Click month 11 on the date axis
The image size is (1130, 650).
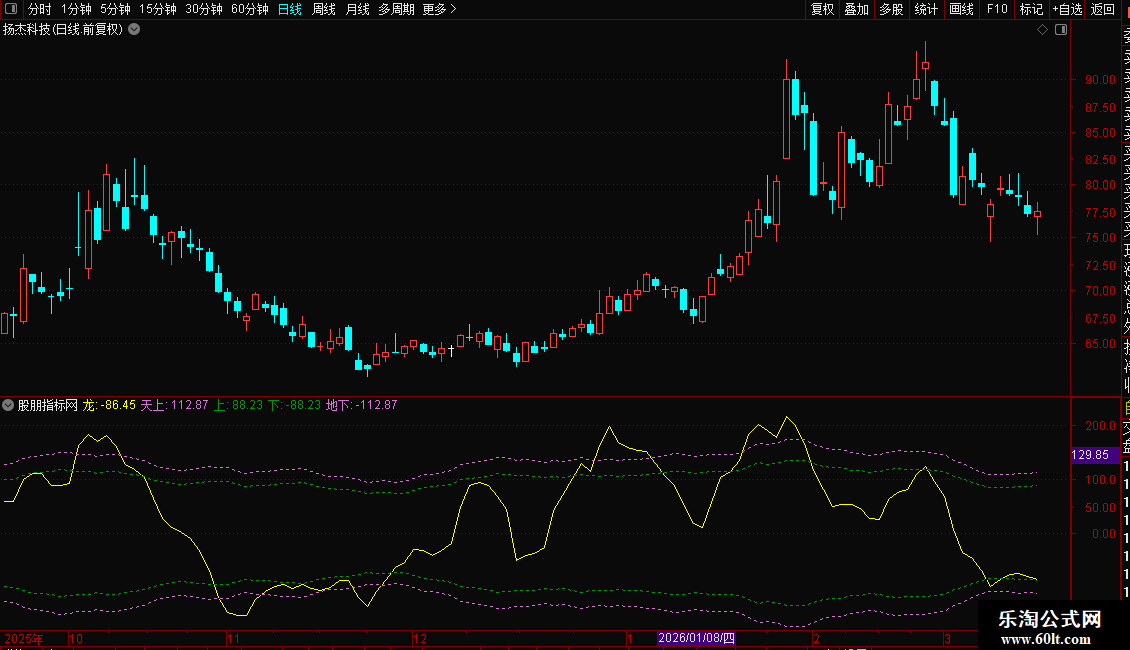(233, 638)
